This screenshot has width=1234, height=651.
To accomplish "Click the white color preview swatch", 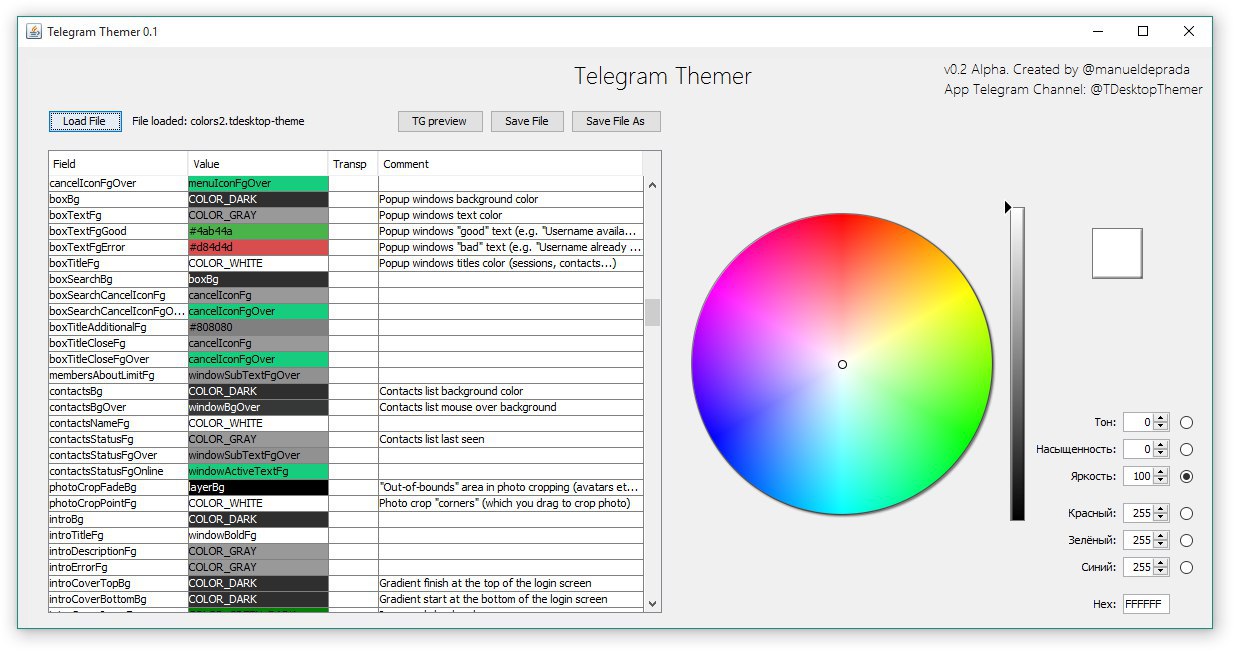I will pos(1117,253).
